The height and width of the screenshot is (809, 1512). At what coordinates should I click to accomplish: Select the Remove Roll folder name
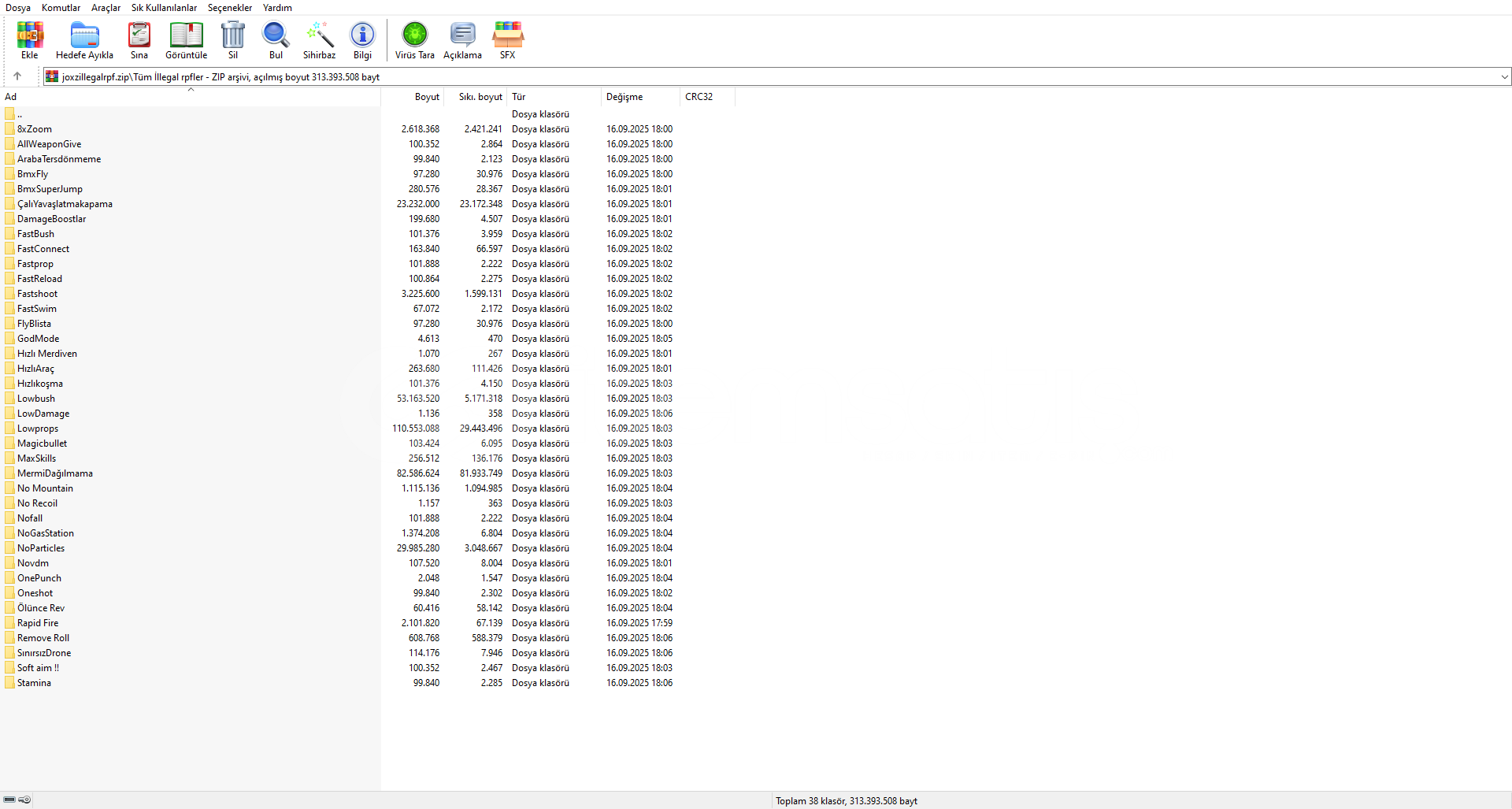43,638
